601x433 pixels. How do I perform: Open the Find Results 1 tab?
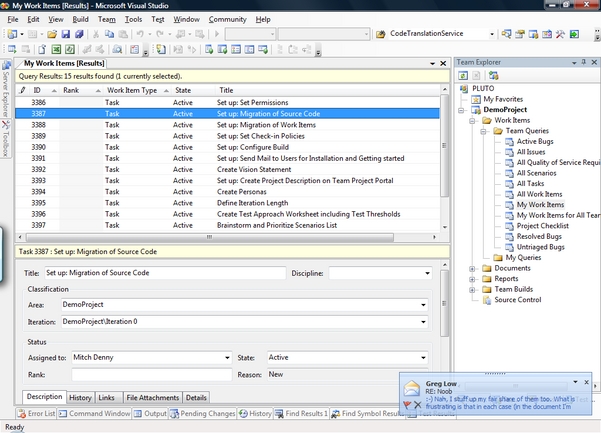coord(302,413)
